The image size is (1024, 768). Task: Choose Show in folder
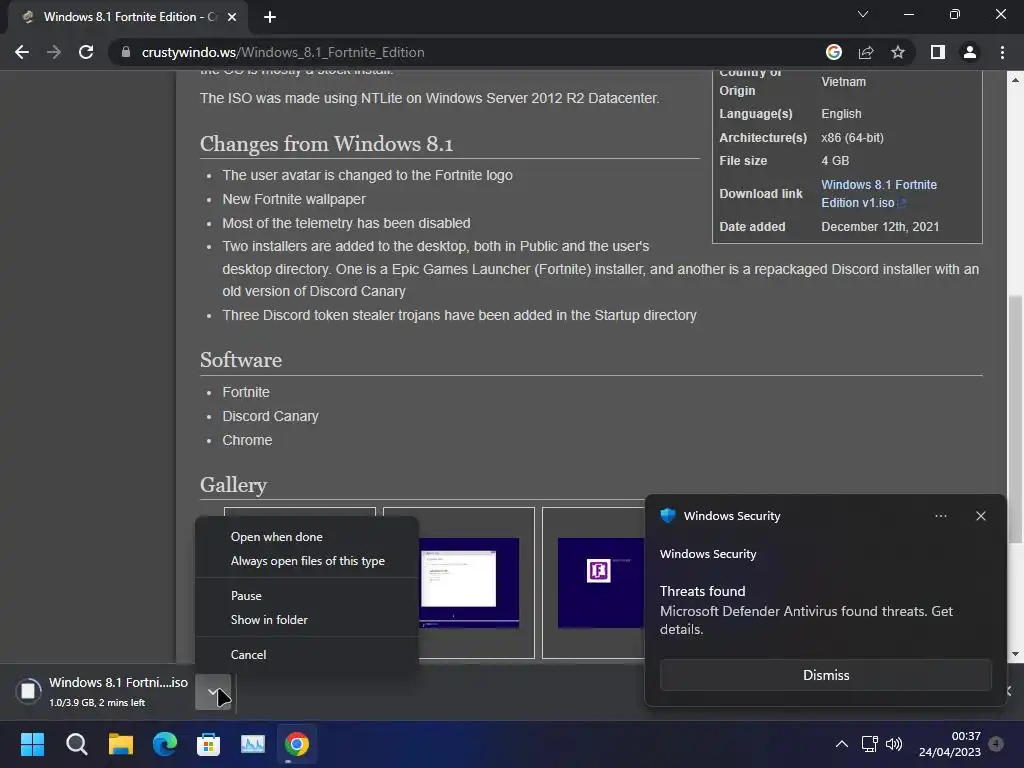[269, 620]
